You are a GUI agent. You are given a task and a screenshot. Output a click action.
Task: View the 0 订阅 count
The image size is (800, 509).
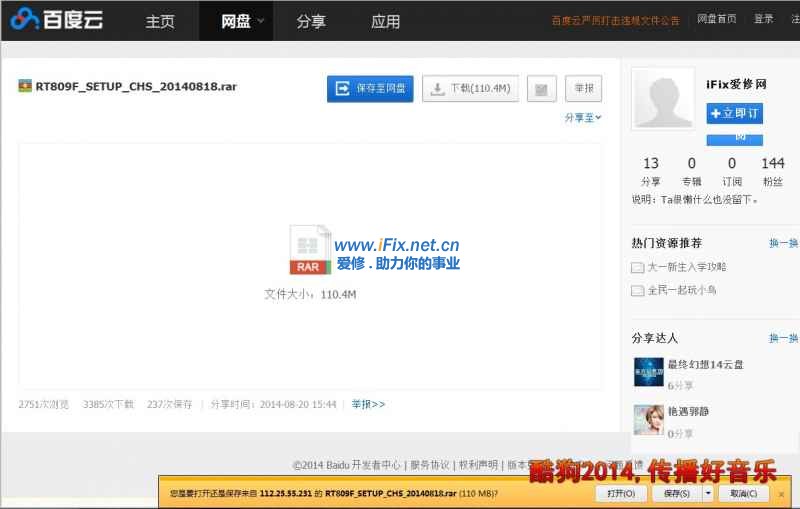click(732, 171)
